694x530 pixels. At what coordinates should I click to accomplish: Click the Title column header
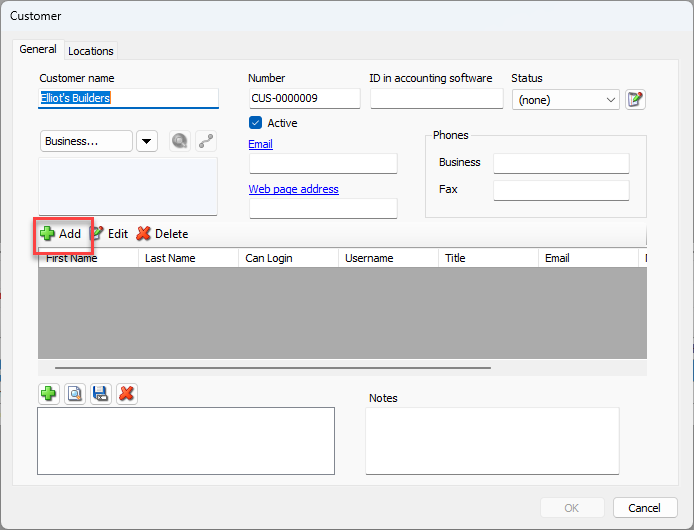point(489,258)
